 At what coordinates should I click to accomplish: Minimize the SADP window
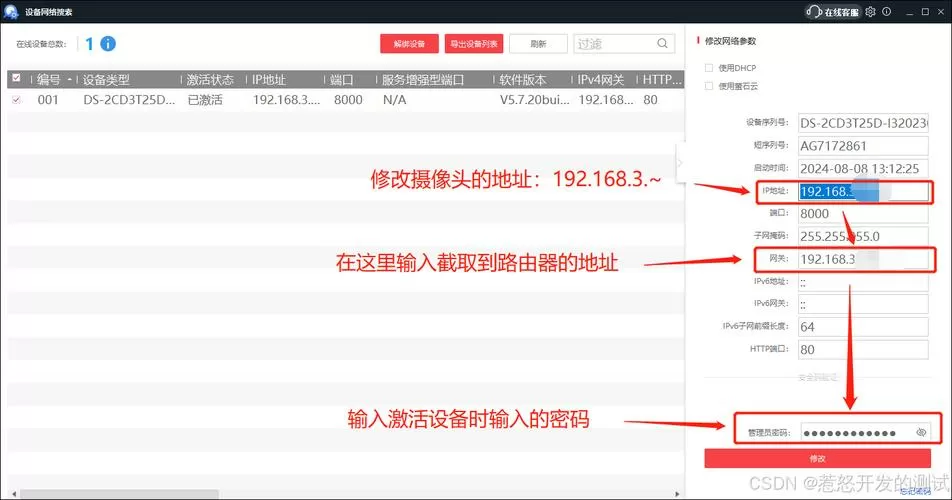pos(909,12)
